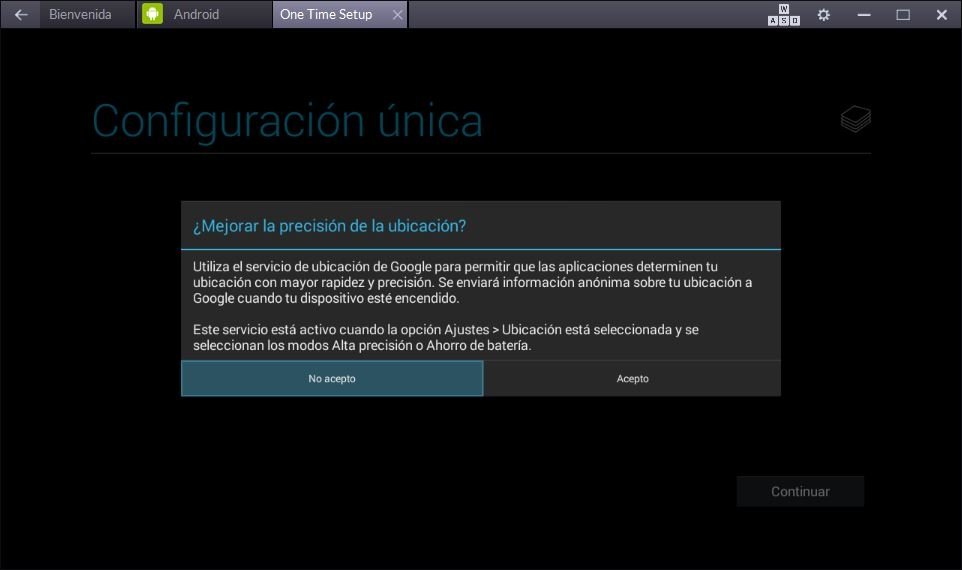Switch to the Android tab
The height and width of the screenshot is (570, 962).
[204, 14]
